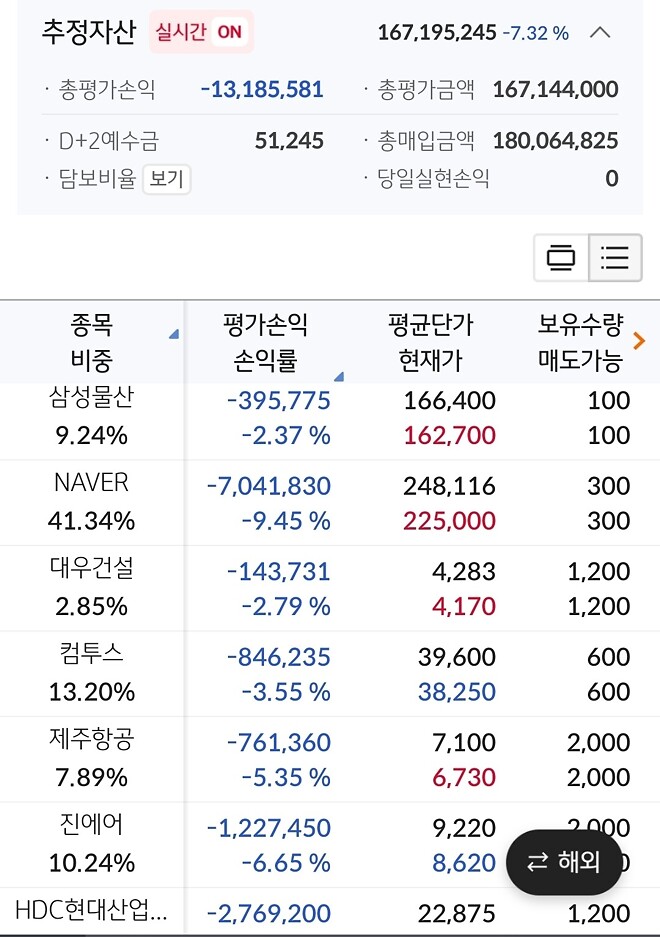Switch to card view layout

click(560, 258)
